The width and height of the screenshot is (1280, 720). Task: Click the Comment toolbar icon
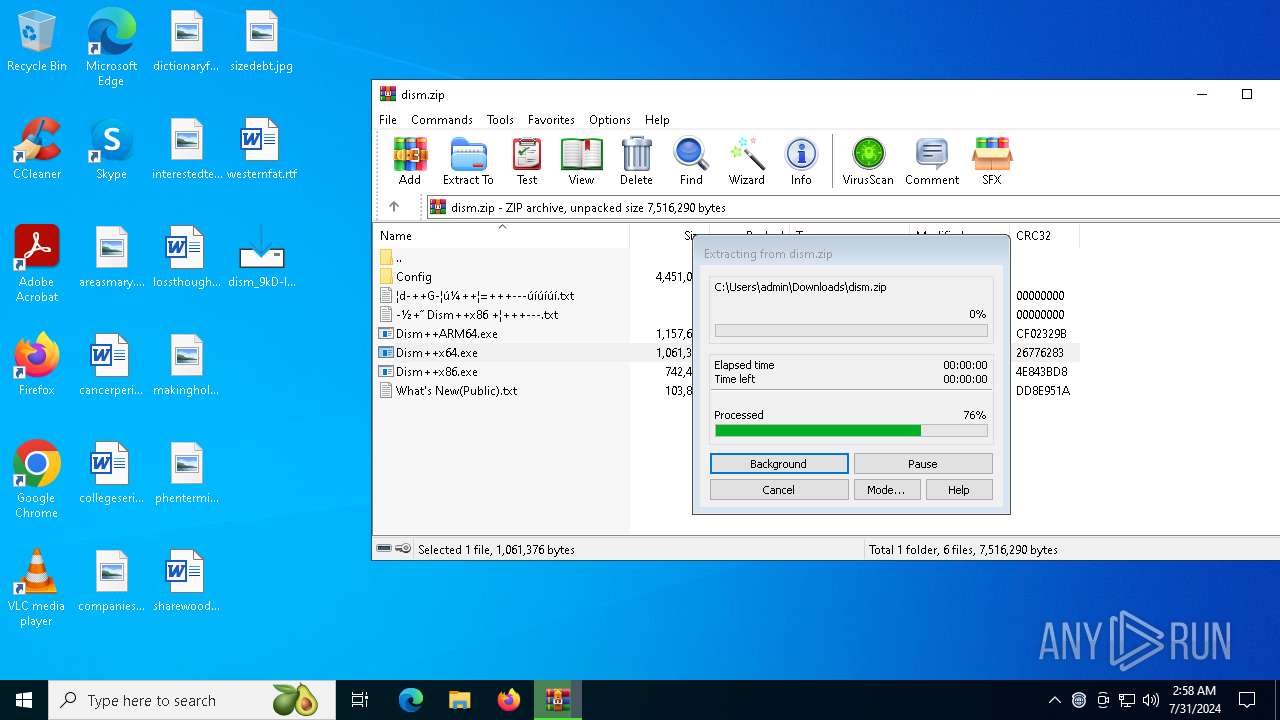coord(932,162)
